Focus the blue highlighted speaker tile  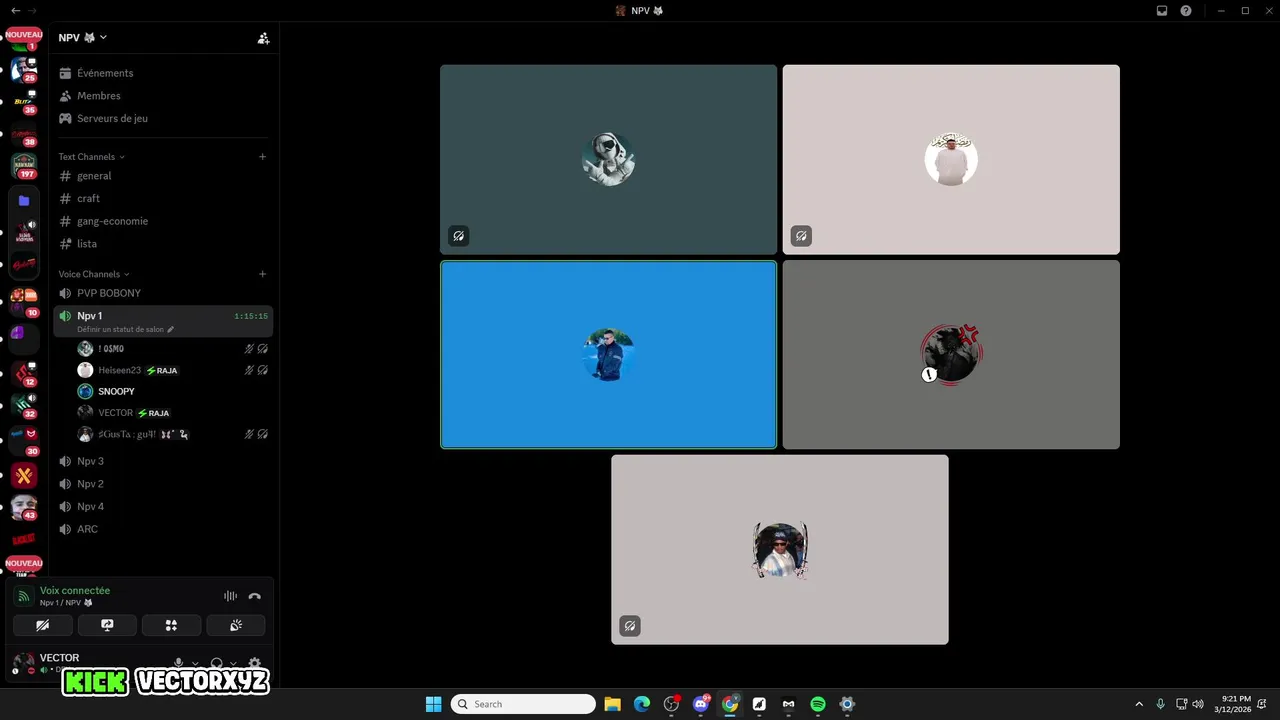pyautogui.click(x=608, y=355)
